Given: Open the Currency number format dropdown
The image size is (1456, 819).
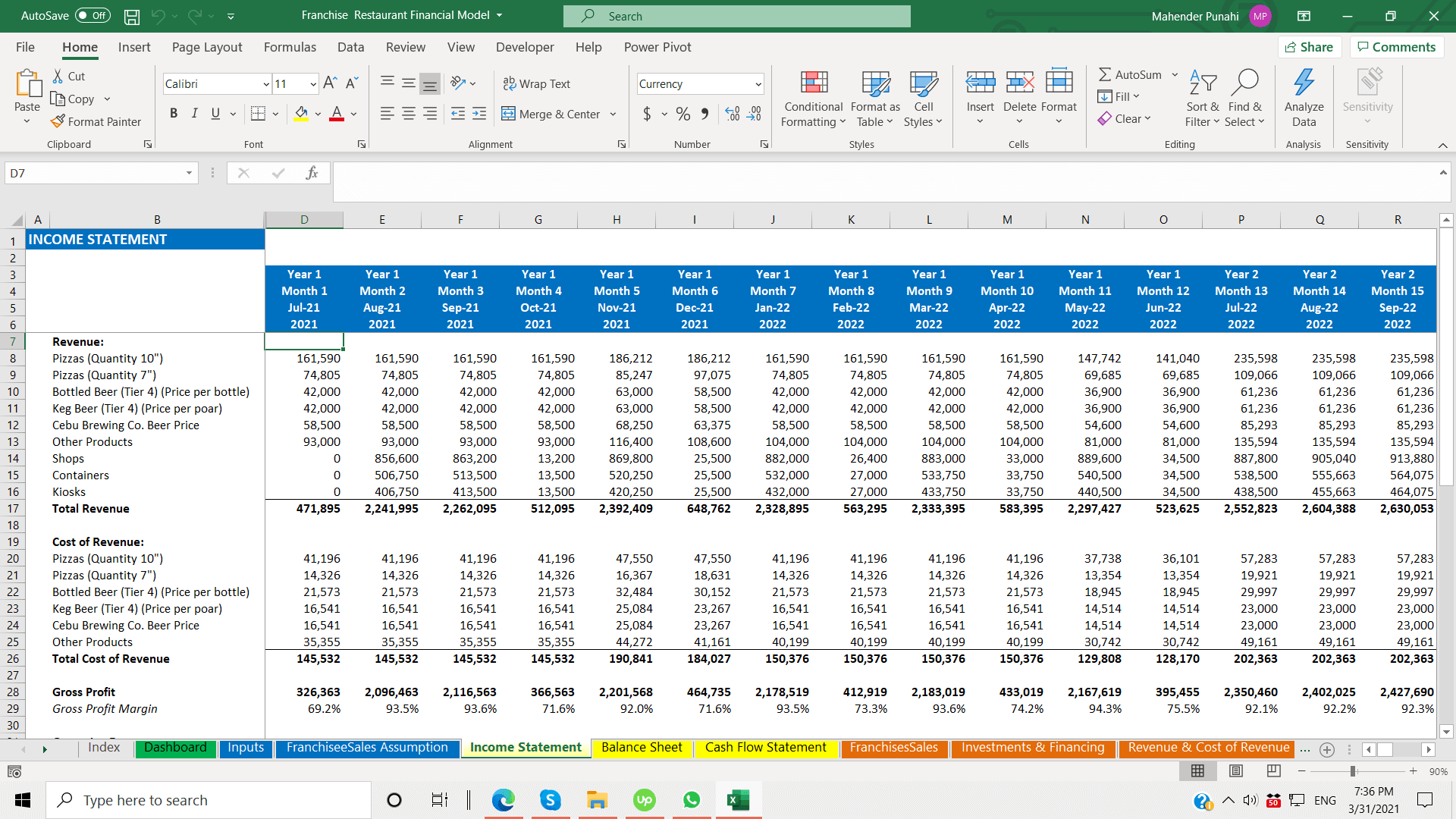Looking at the screenshot, I should tap(758, 83).
